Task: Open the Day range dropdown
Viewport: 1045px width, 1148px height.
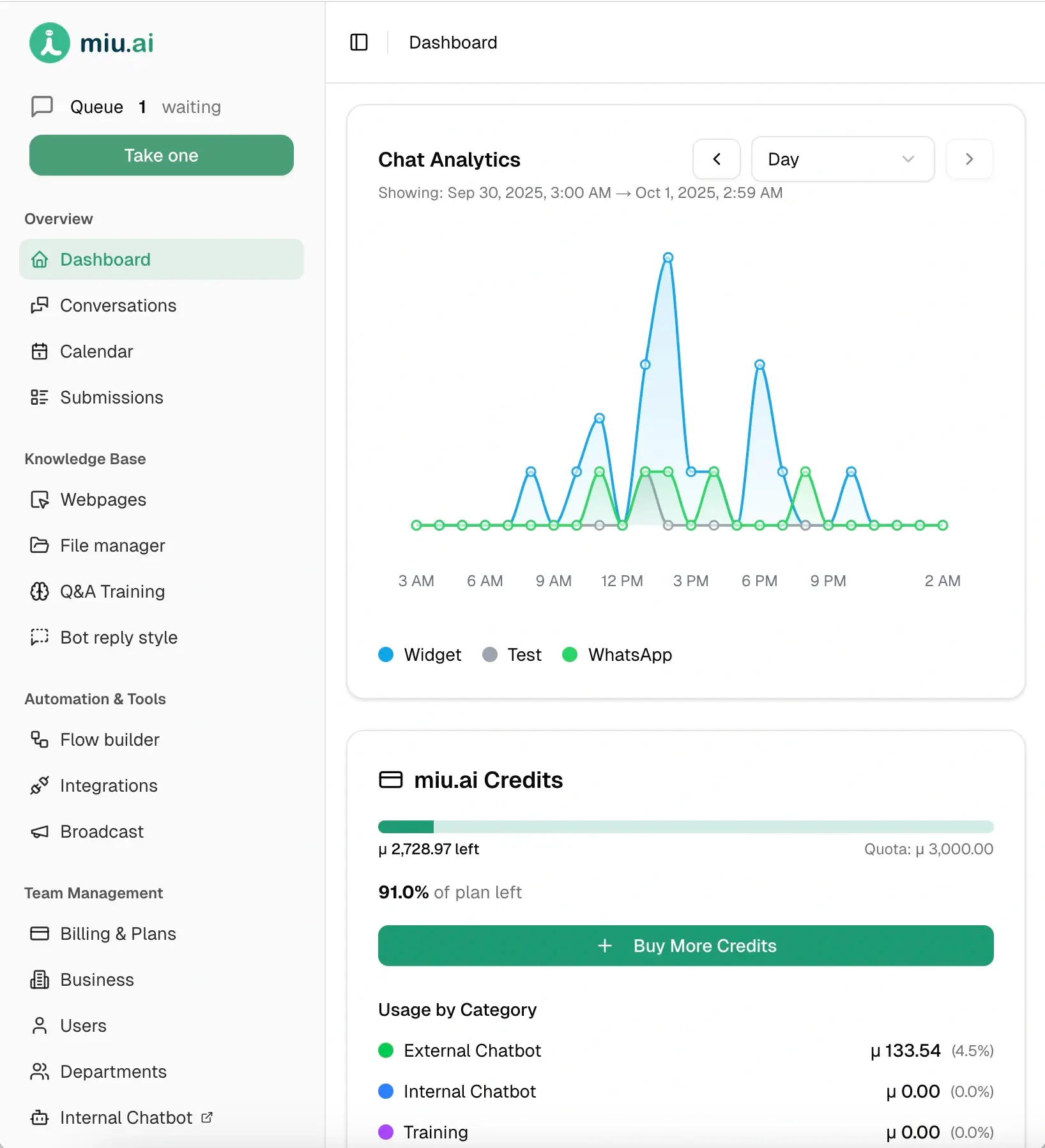Action: click(843, 159)
